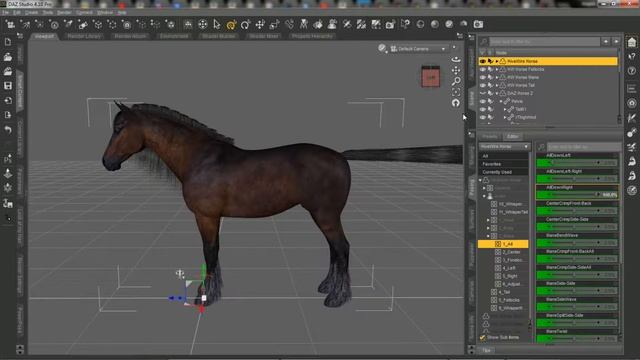640x360 pixels.
Task: Click the New Scene icon in left toolbar
Action: click(8, 42)
